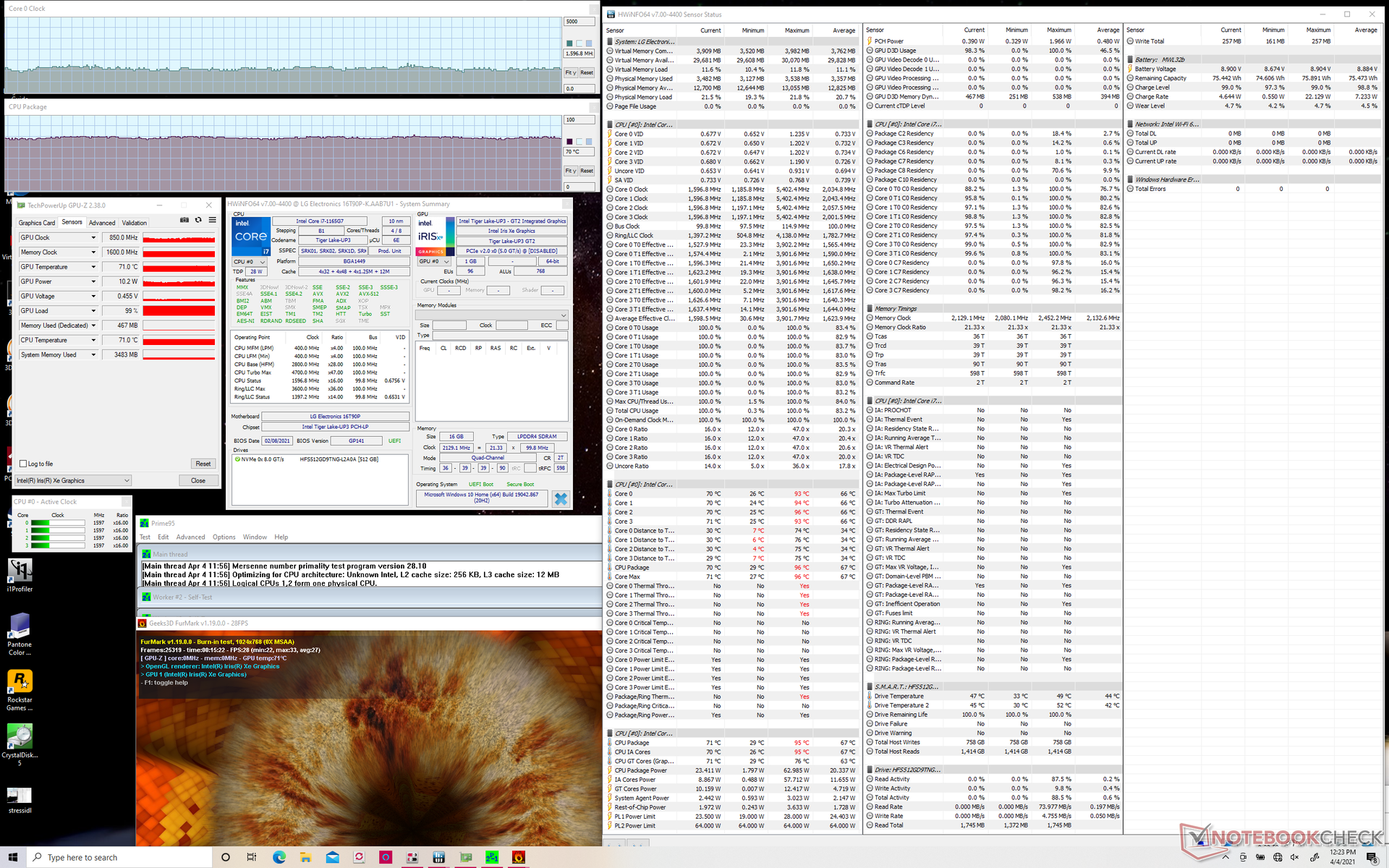1389x868 pixels.
Task: Open the Intel Iris Xe Graphics device dropdown
Action: [x=127, y=480]
